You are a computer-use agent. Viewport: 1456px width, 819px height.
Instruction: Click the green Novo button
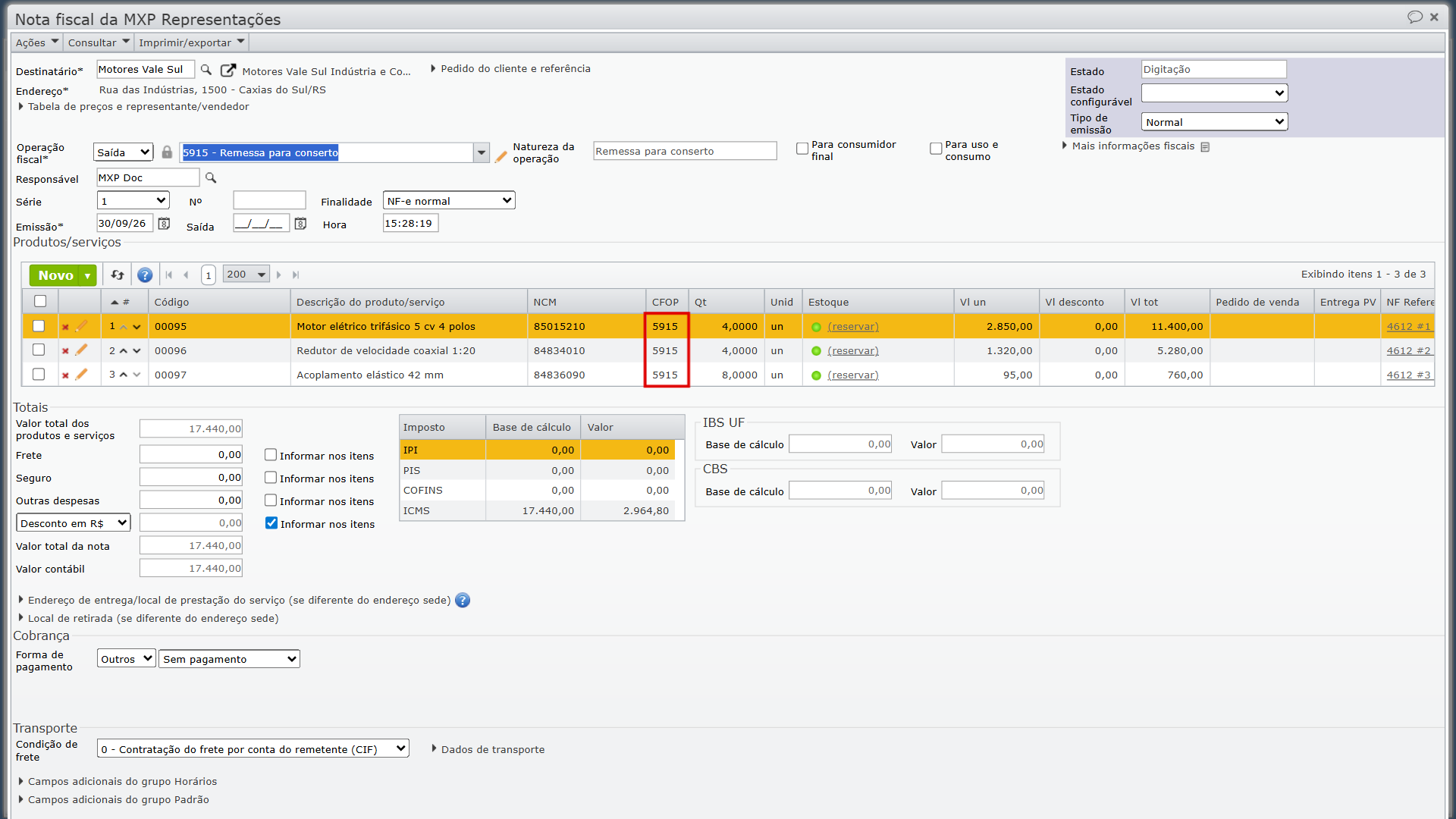coord(55,275)
